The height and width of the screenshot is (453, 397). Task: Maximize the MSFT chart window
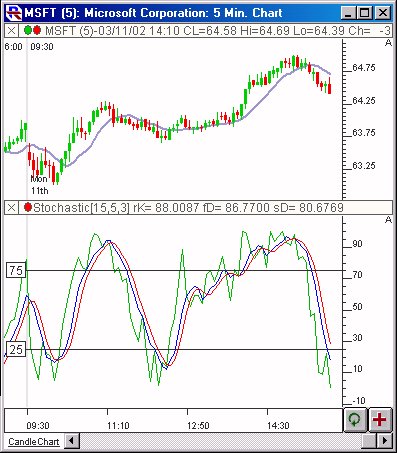pos(365,13)
